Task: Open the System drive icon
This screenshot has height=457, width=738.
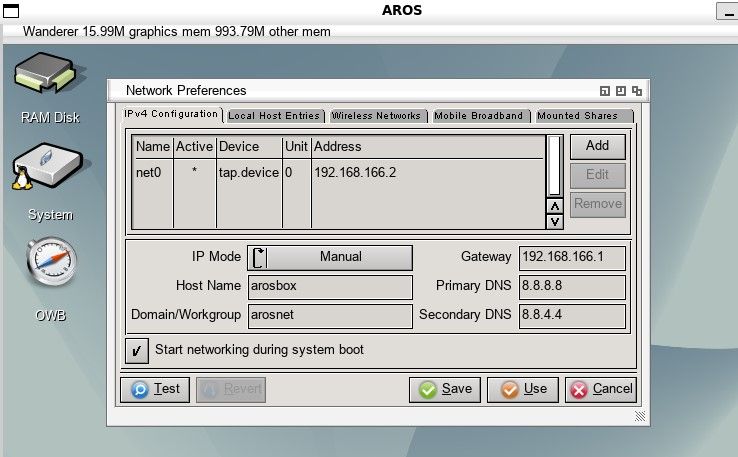Action: 49,168
